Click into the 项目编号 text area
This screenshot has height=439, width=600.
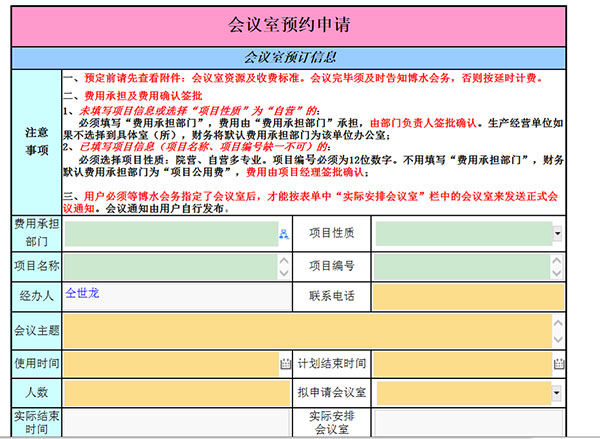(x=462, y=267)
